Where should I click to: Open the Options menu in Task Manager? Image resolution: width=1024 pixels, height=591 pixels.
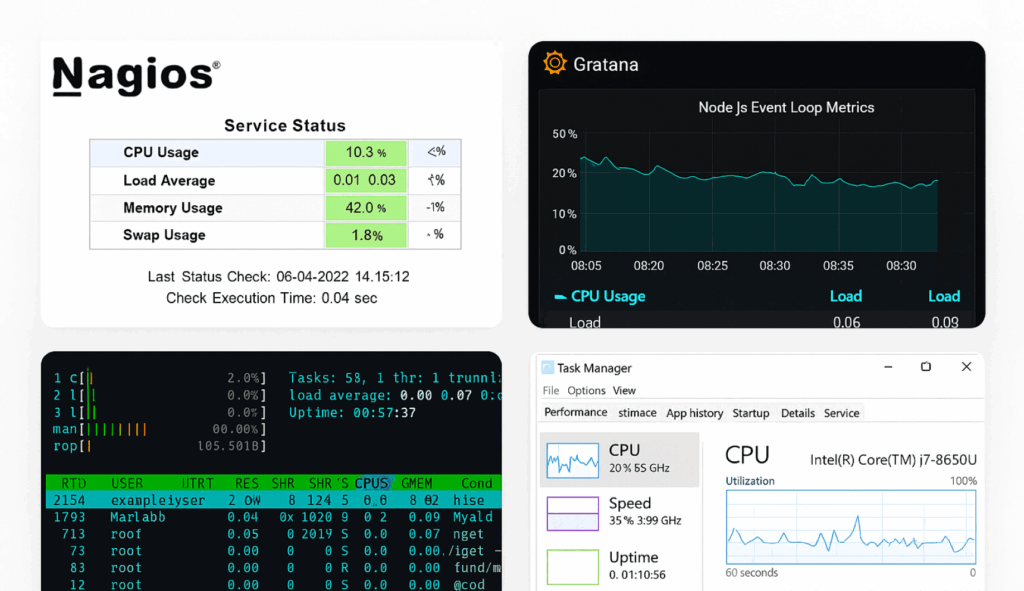[x=586, y=391]
